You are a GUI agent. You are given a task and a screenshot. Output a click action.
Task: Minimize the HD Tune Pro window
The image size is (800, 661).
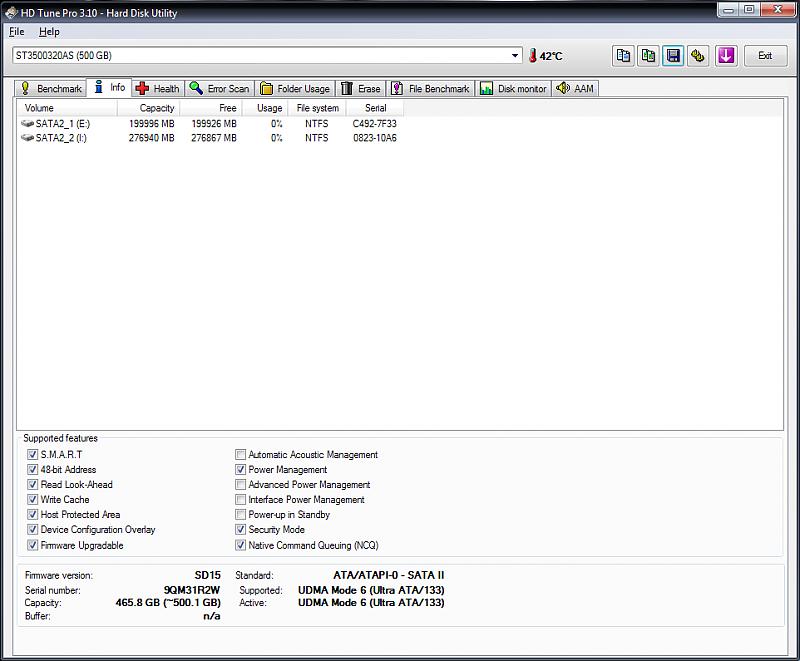[729, 10]
